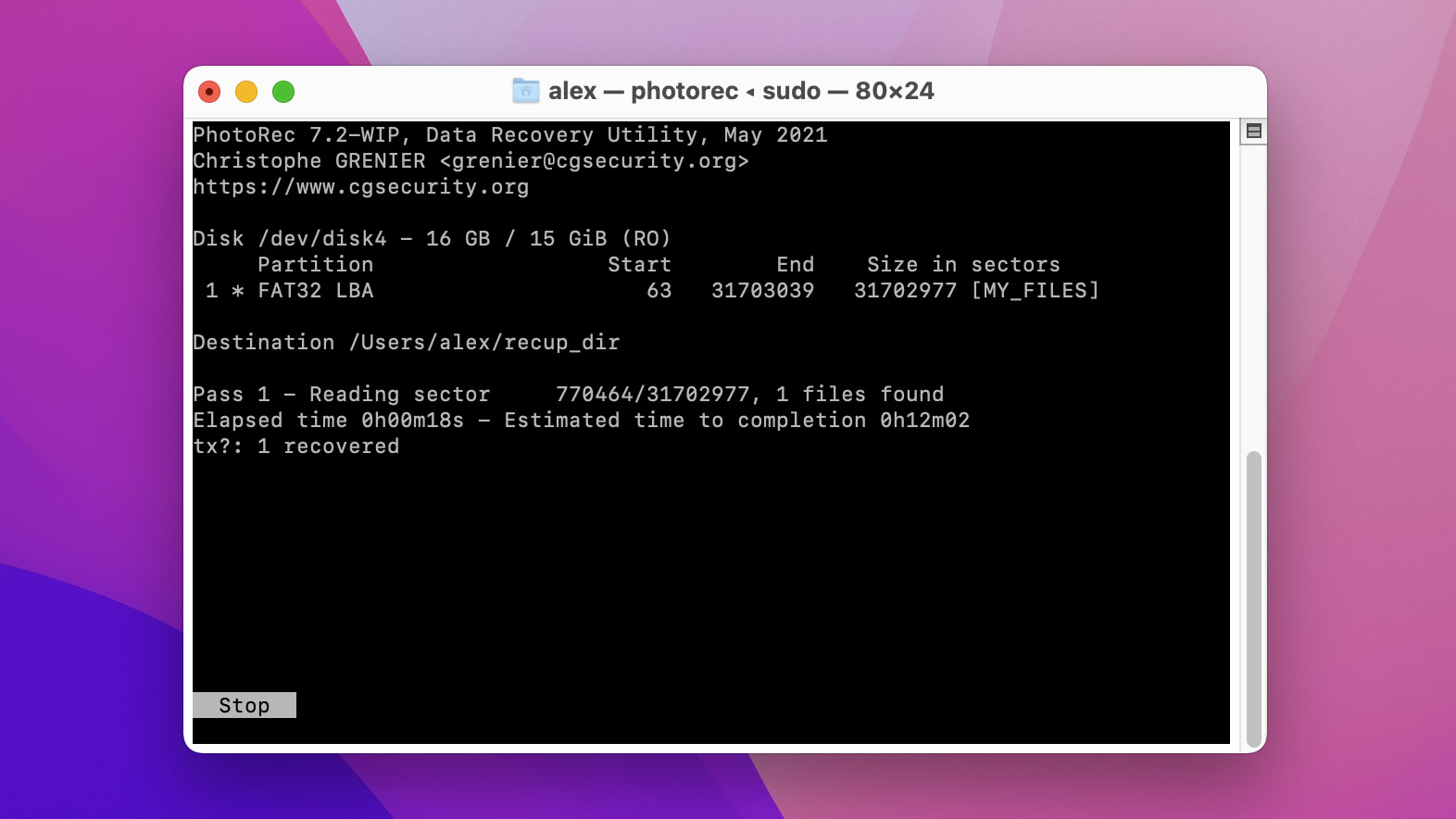The image size is (1456, 819).
Task: Click the estimated time to completion text
Action: tap(736, 421)
